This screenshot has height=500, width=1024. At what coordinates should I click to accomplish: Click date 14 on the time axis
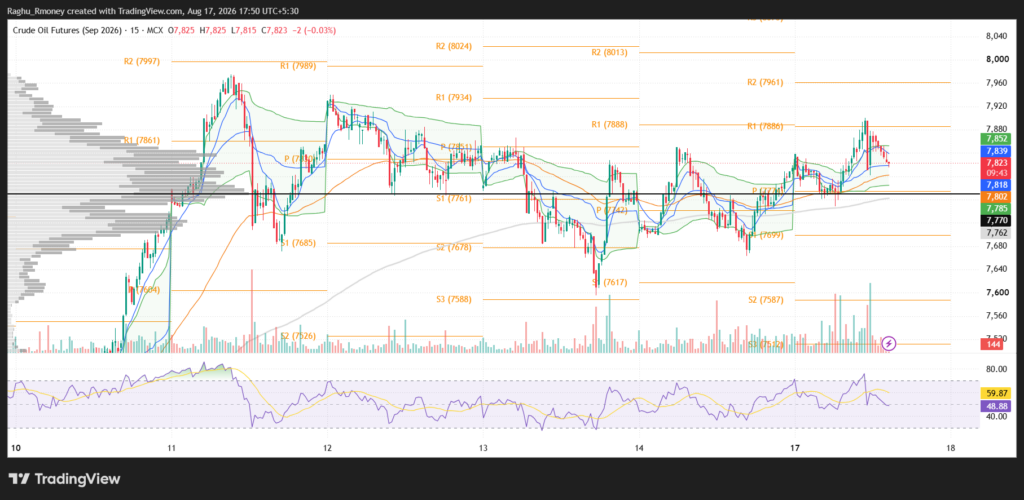639,448
